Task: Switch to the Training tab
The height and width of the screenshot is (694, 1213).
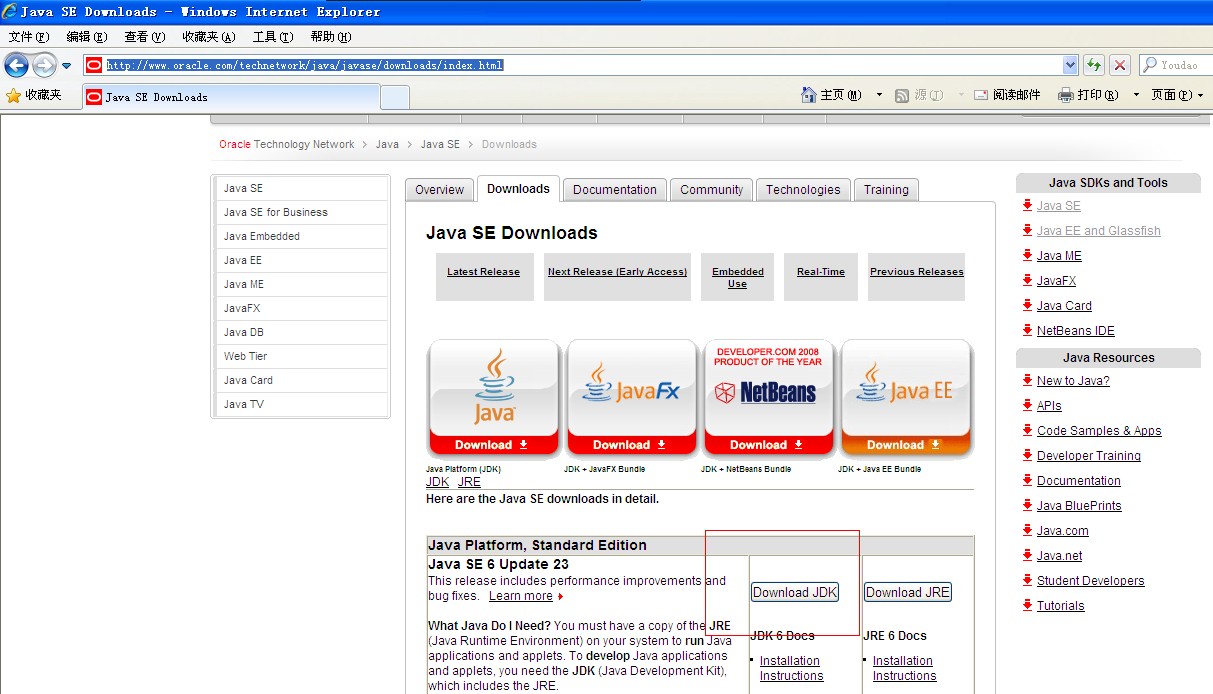Action: [x=887, y=190]
